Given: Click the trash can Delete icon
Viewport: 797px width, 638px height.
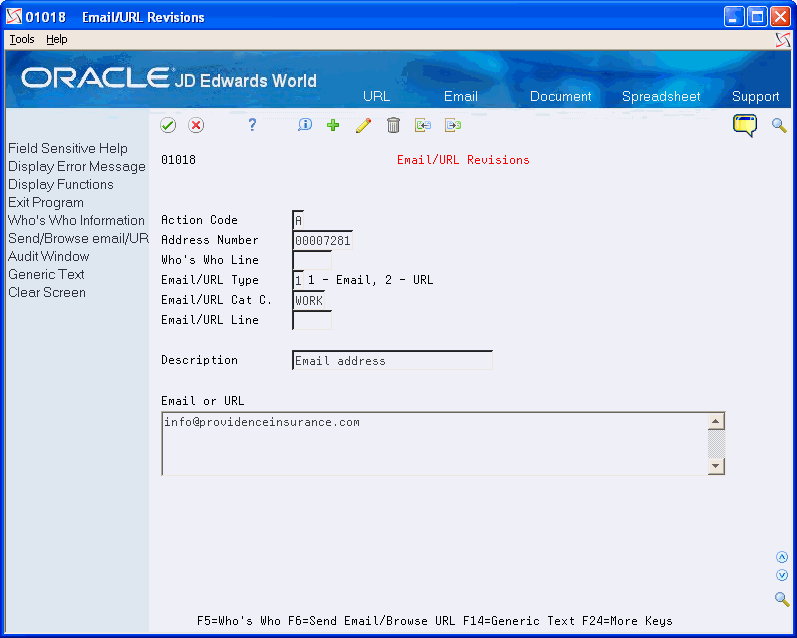Looking at the screenshot, I should coord(393,125).
